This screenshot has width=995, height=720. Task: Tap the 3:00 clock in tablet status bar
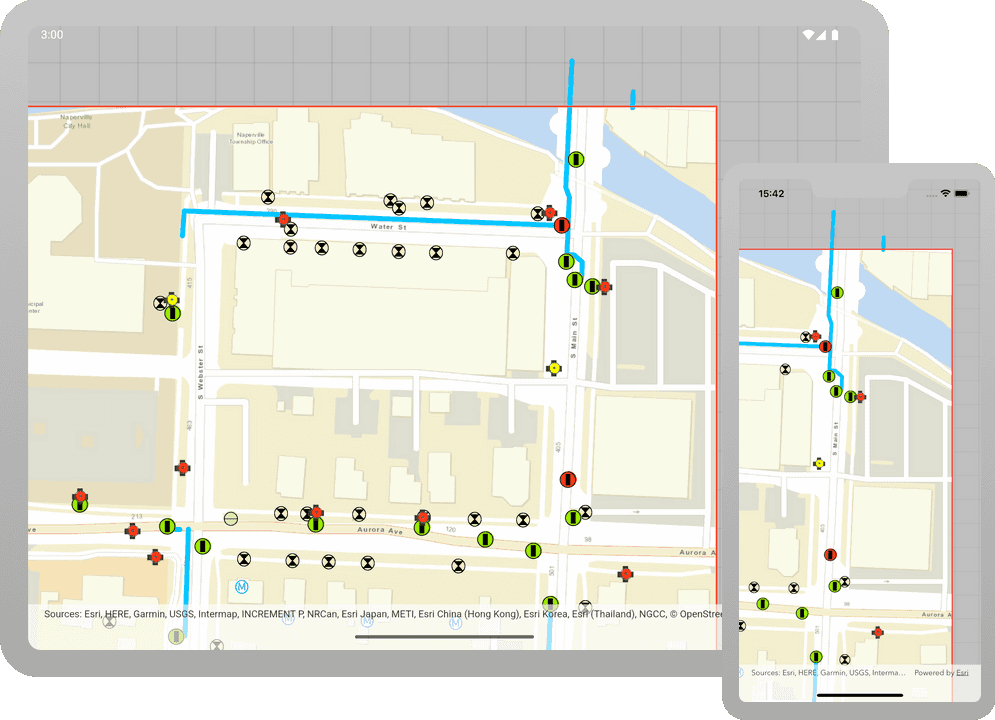[x=52, y=35]
